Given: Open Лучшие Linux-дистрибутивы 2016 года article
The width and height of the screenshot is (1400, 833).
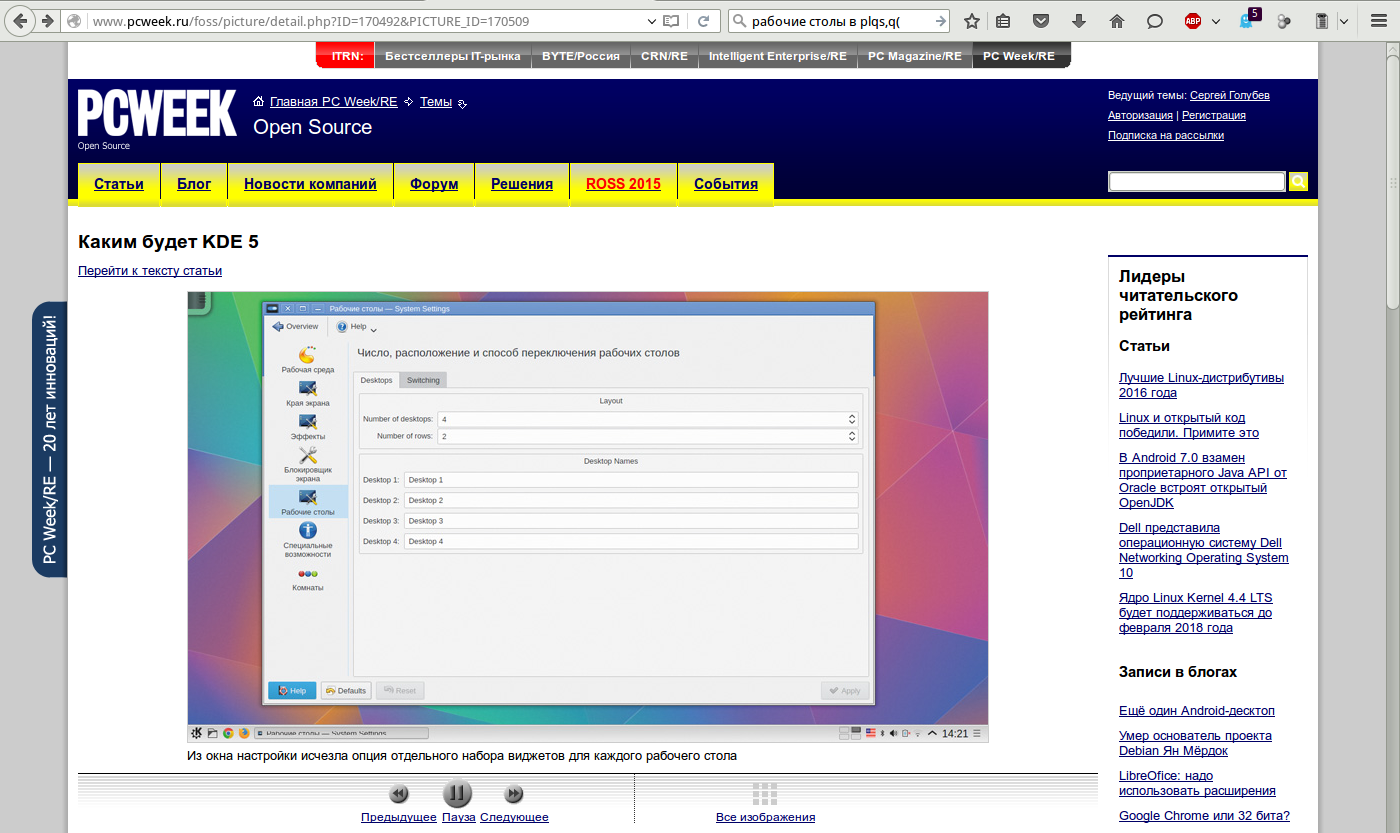Looking at the screenshot, I should tap(1201, 385).
